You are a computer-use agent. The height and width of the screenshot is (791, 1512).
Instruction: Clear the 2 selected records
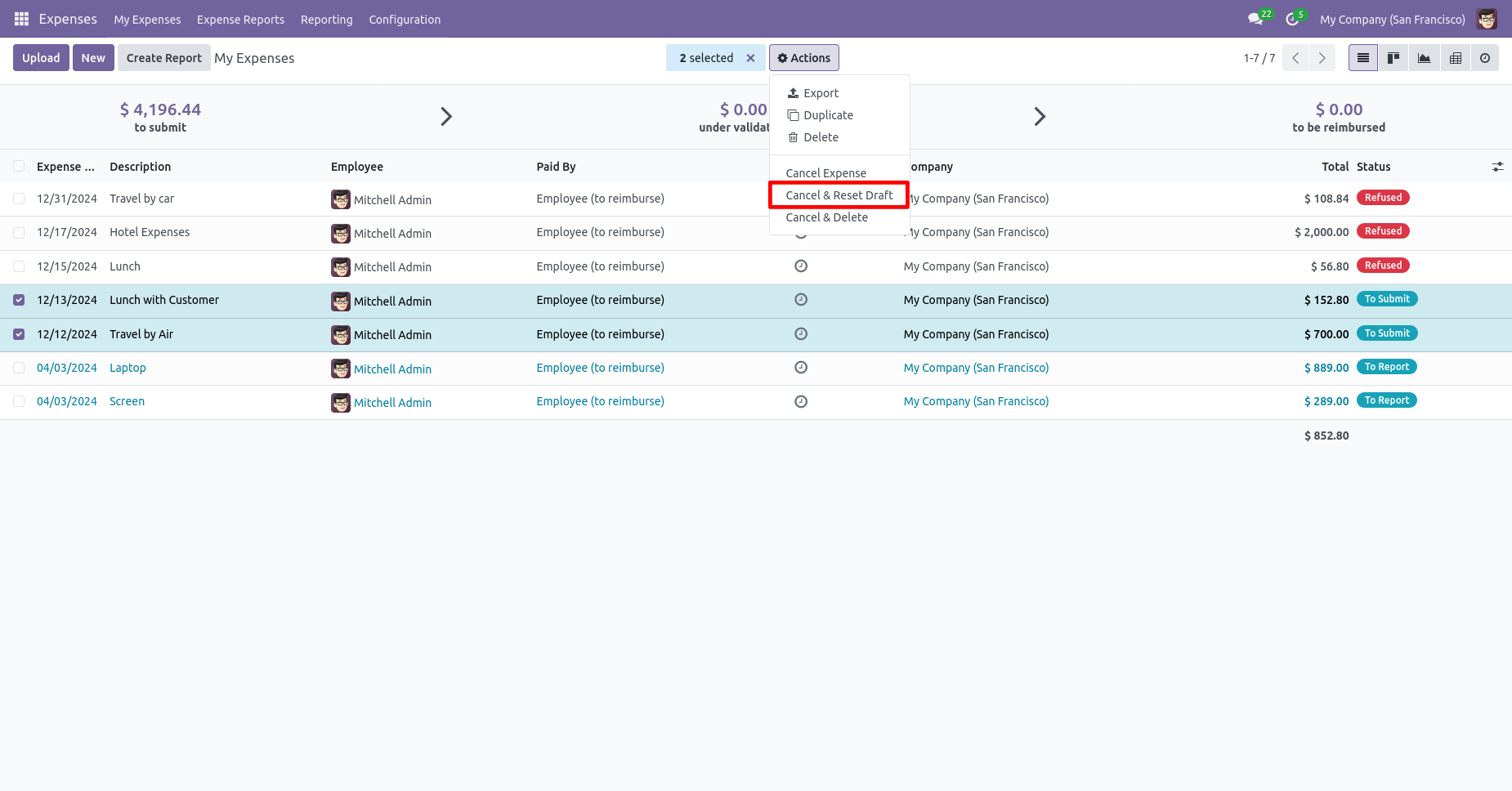(x=750, y=58)
